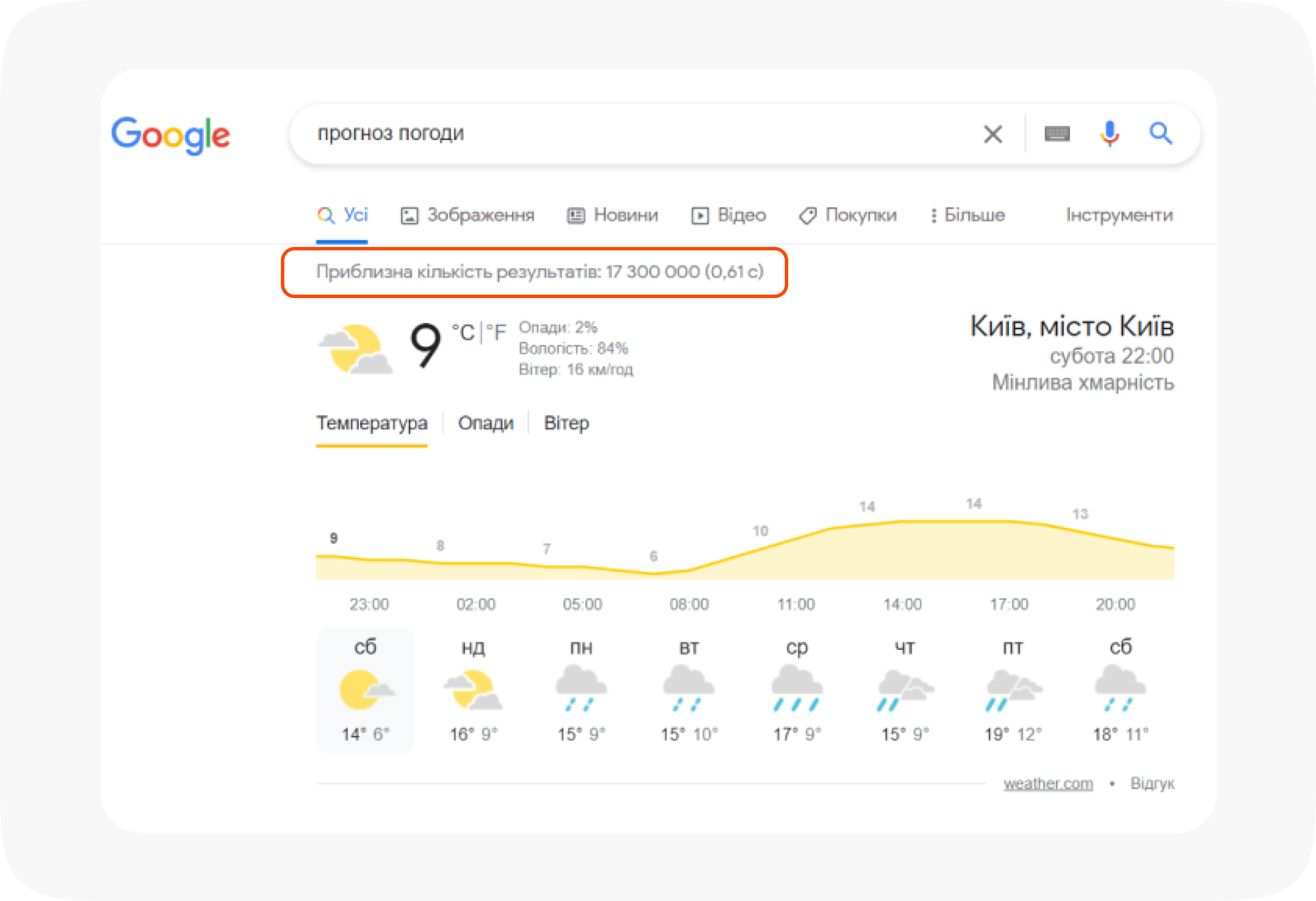Open the weather.com source link
Screen dimensions: 1316x901
[1048, 784]
